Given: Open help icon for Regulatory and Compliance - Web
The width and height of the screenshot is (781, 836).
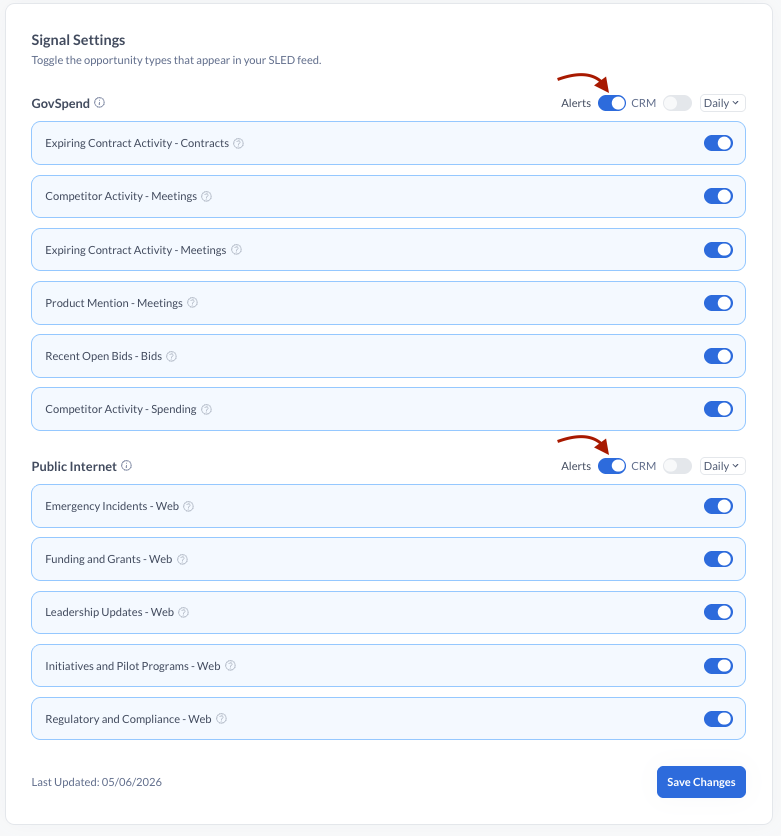Looking at the screenshot, I should click(x=222, y=719).
